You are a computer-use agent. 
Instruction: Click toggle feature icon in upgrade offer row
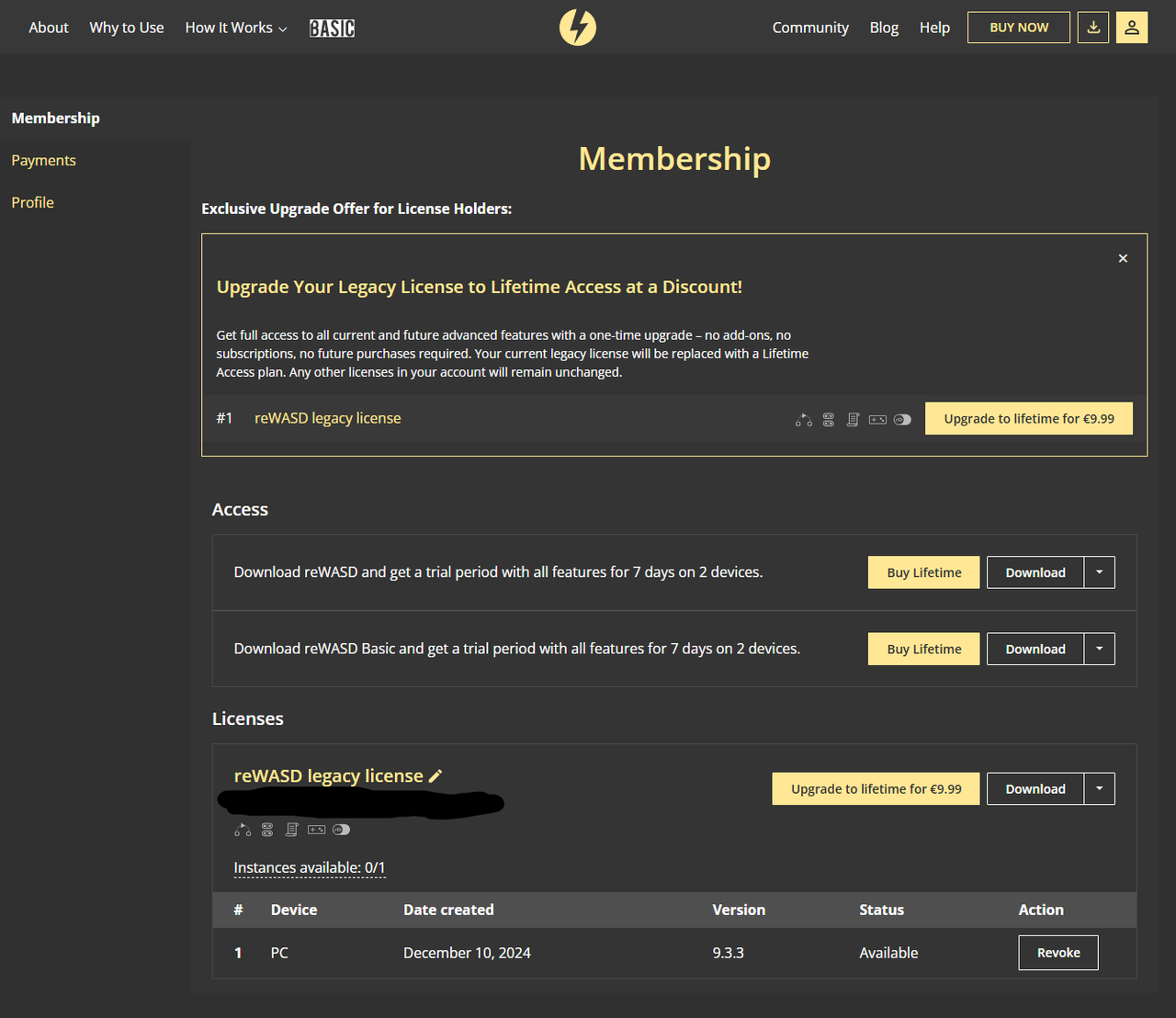pyautogui.click(x=902, y=420)
